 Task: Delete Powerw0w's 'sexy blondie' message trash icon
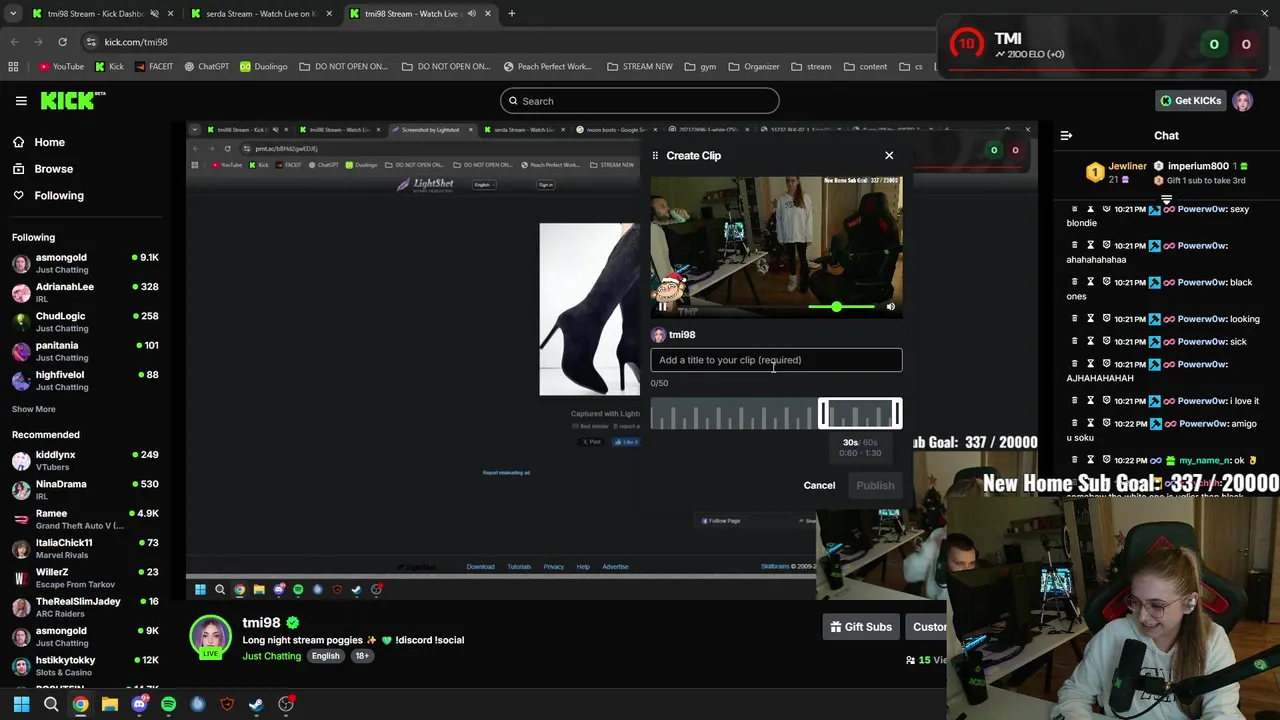[1075, 209]
